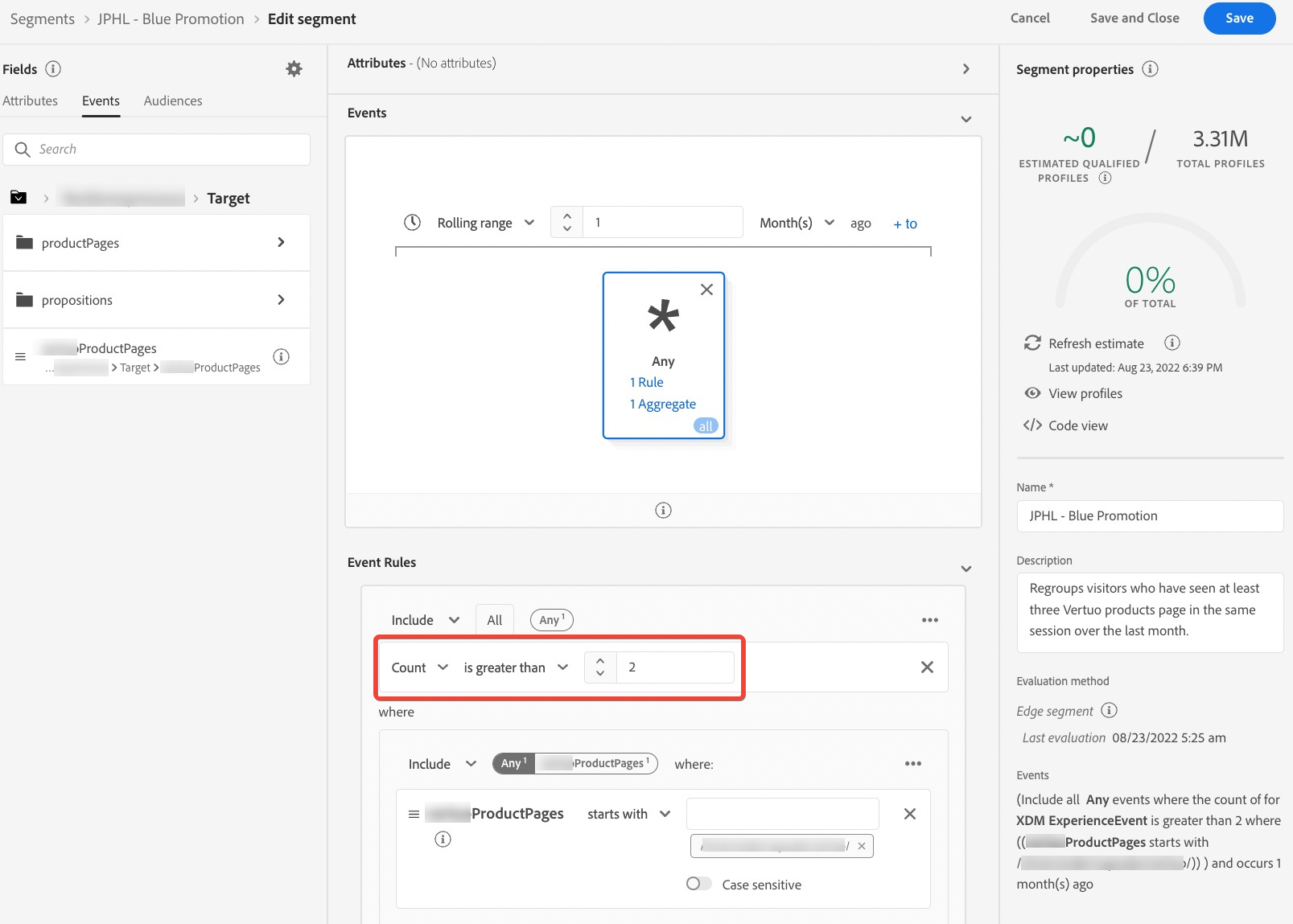Screen dimensions: 1293x924
Task: Click View profiles eye icon
Action: pos(1032,393)
